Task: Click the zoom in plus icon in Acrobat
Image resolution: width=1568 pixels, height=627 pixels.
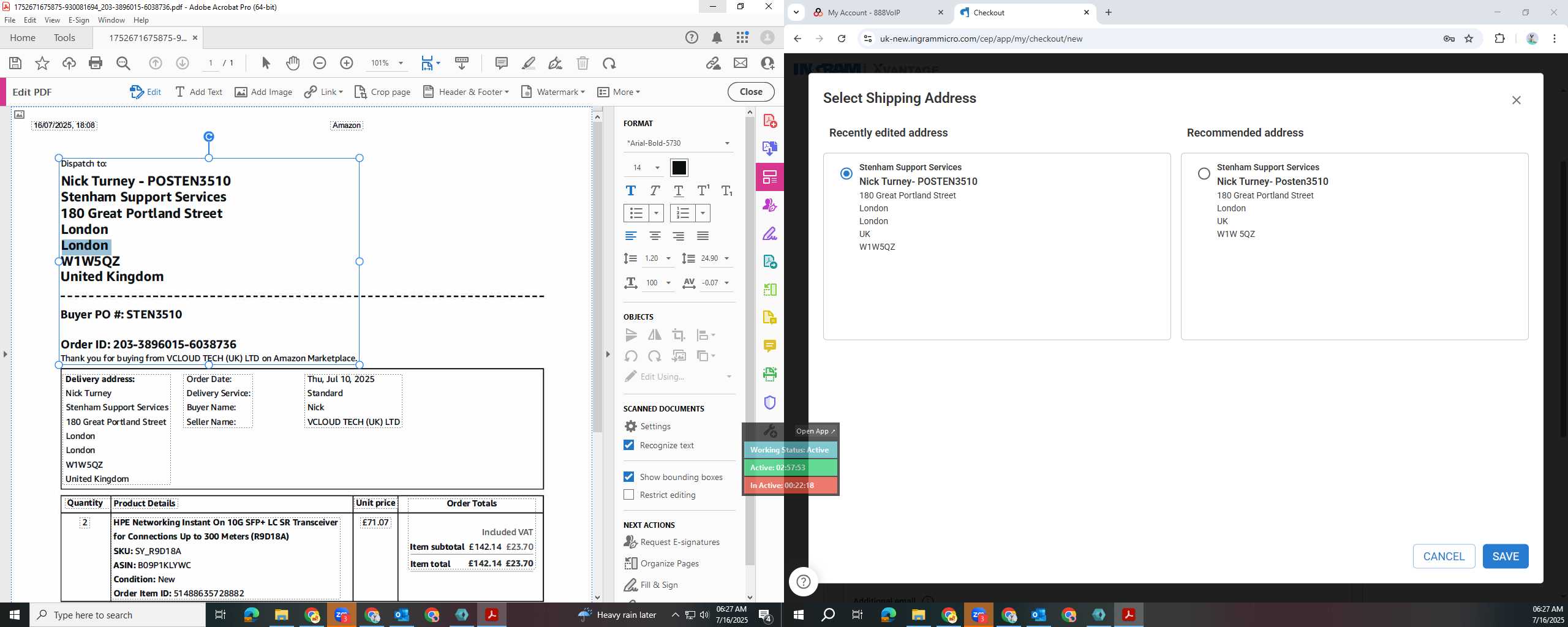Action: click(x=347, y=63)
